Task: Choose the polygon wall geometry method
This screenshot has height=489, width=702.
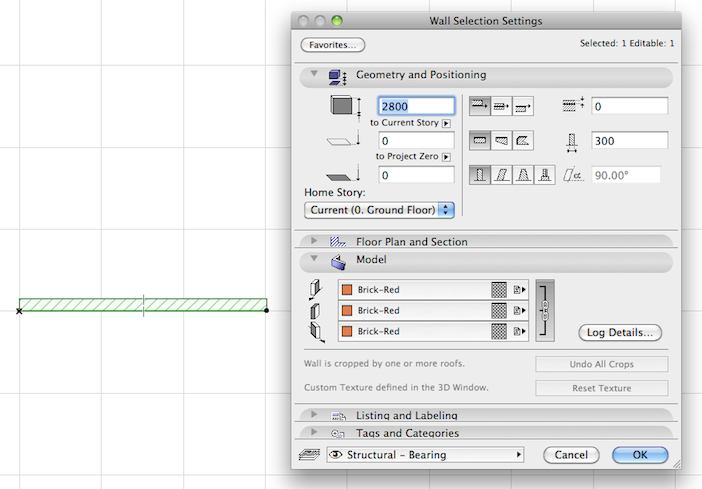Action: tap(522, 141)
